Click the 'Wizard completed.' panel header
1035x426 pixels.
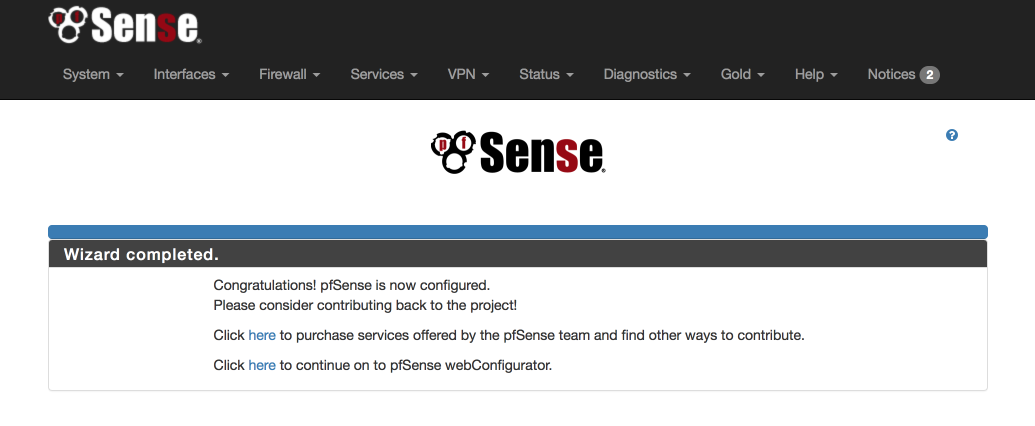pyautogui.click(x=518, y=254)
